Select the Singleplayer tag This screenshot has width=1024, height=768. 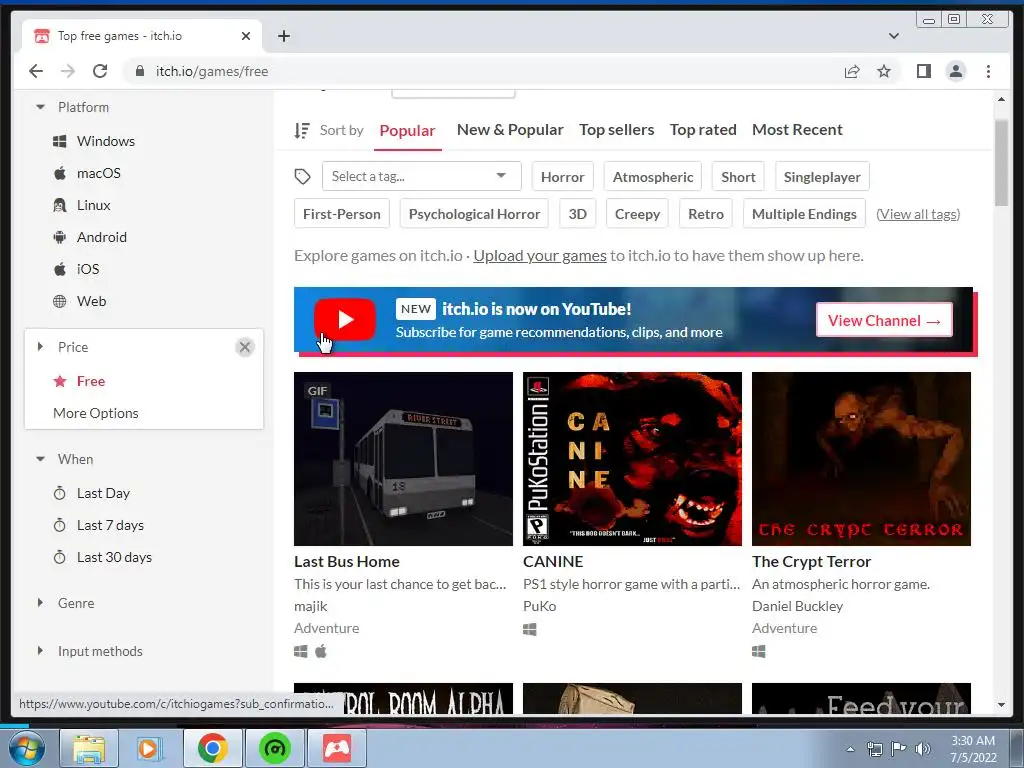[x=822, y=177]
